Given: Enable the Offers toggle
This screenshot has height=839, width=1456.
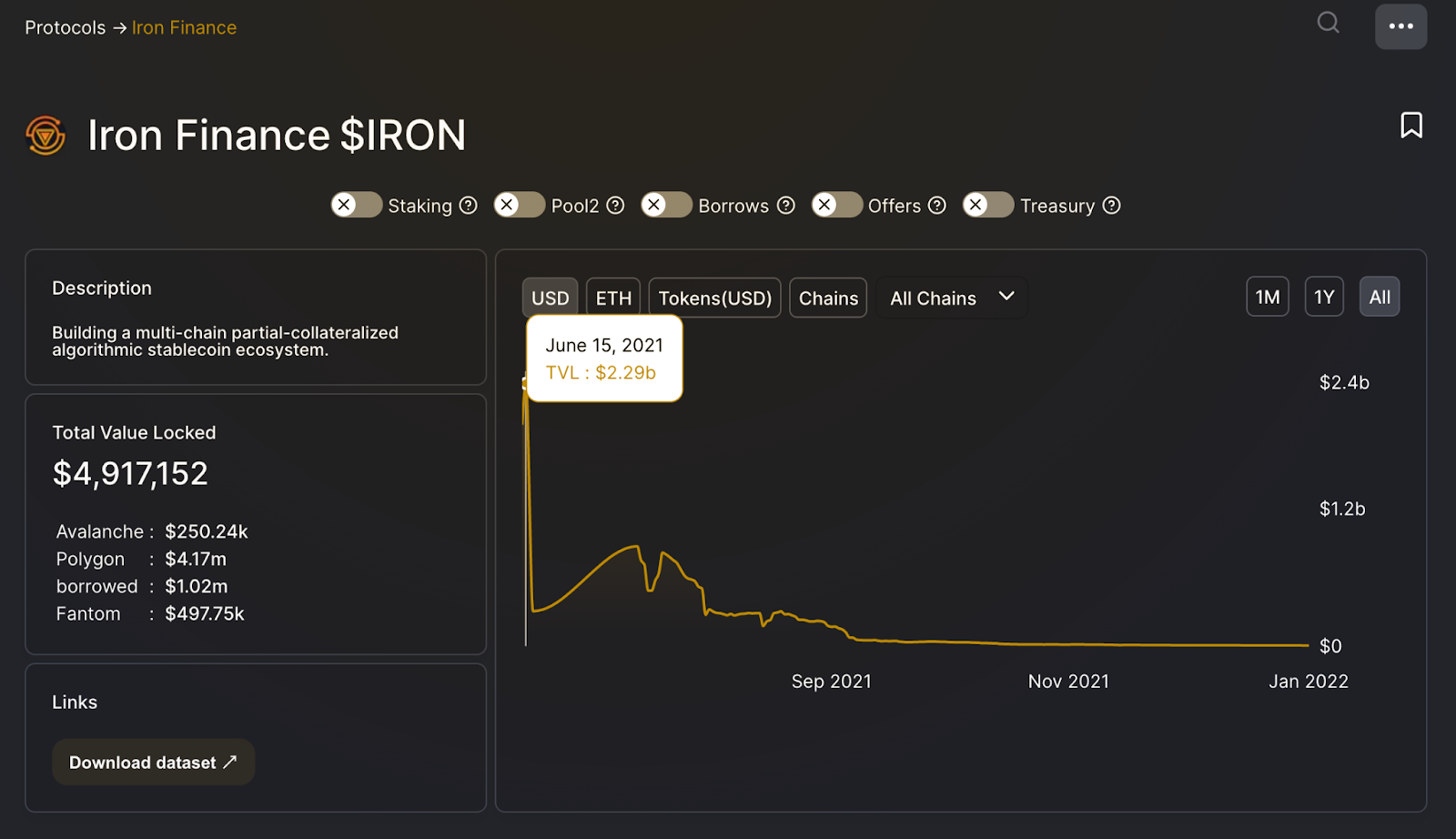Looking at the screenshot, I should 837,205.
